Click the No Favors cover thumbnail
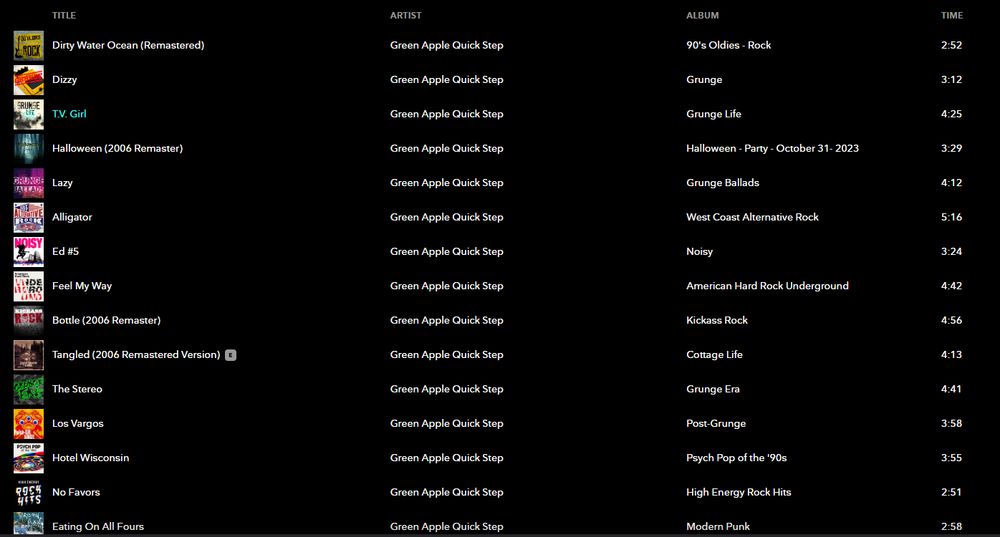 29,493
